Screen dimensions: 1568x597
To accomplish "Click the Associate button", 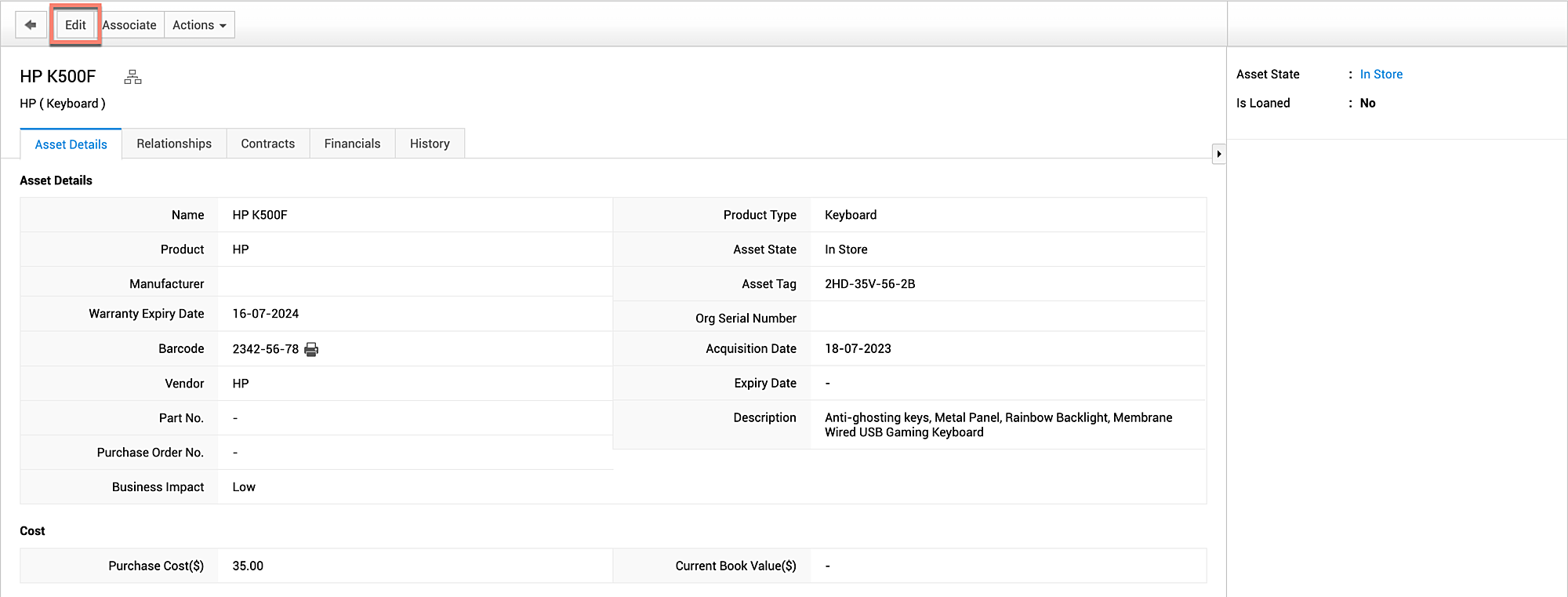I will click(x=129, y=25).
